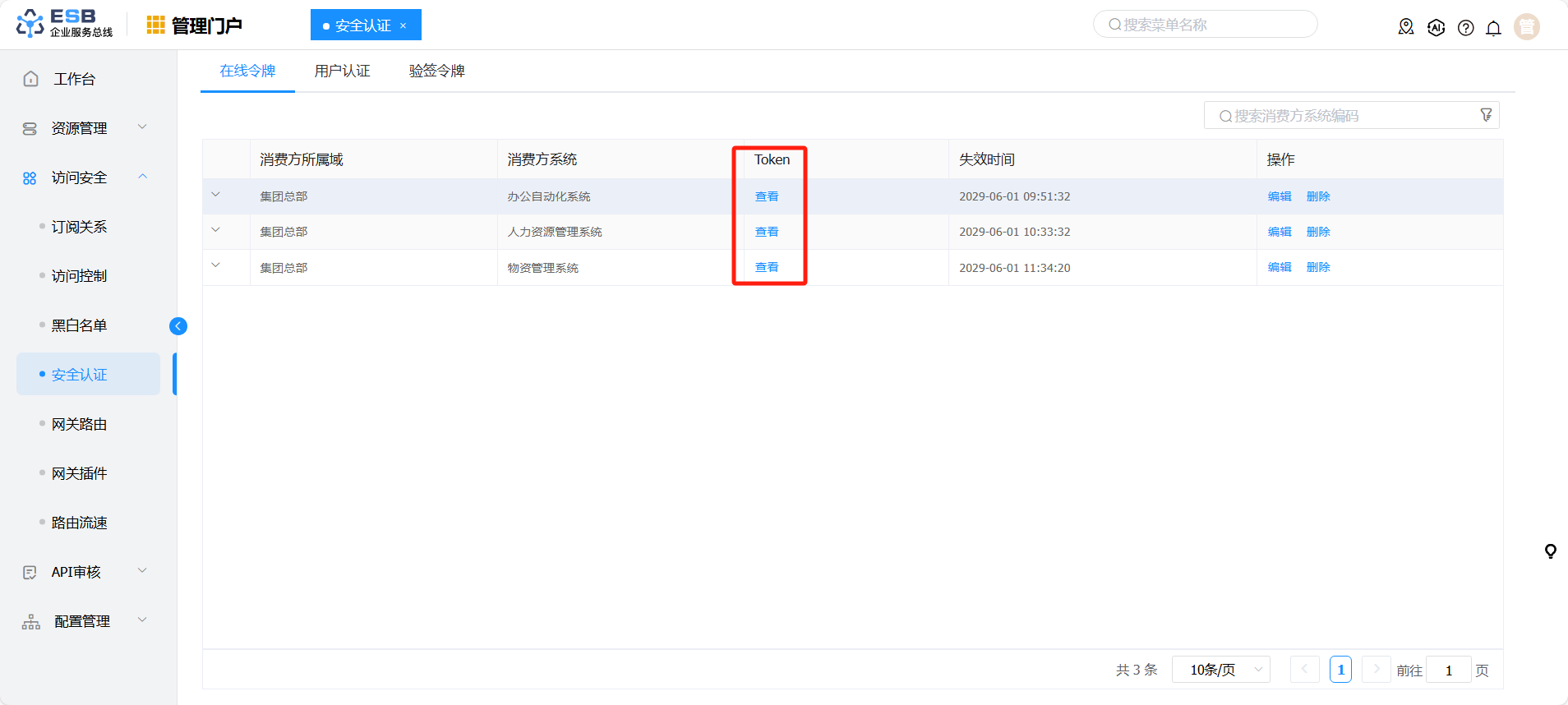The height and width of the screenshot is (705, 1568).
Task: Click the AI assistant icon in header
Action: pos(1436,28)
